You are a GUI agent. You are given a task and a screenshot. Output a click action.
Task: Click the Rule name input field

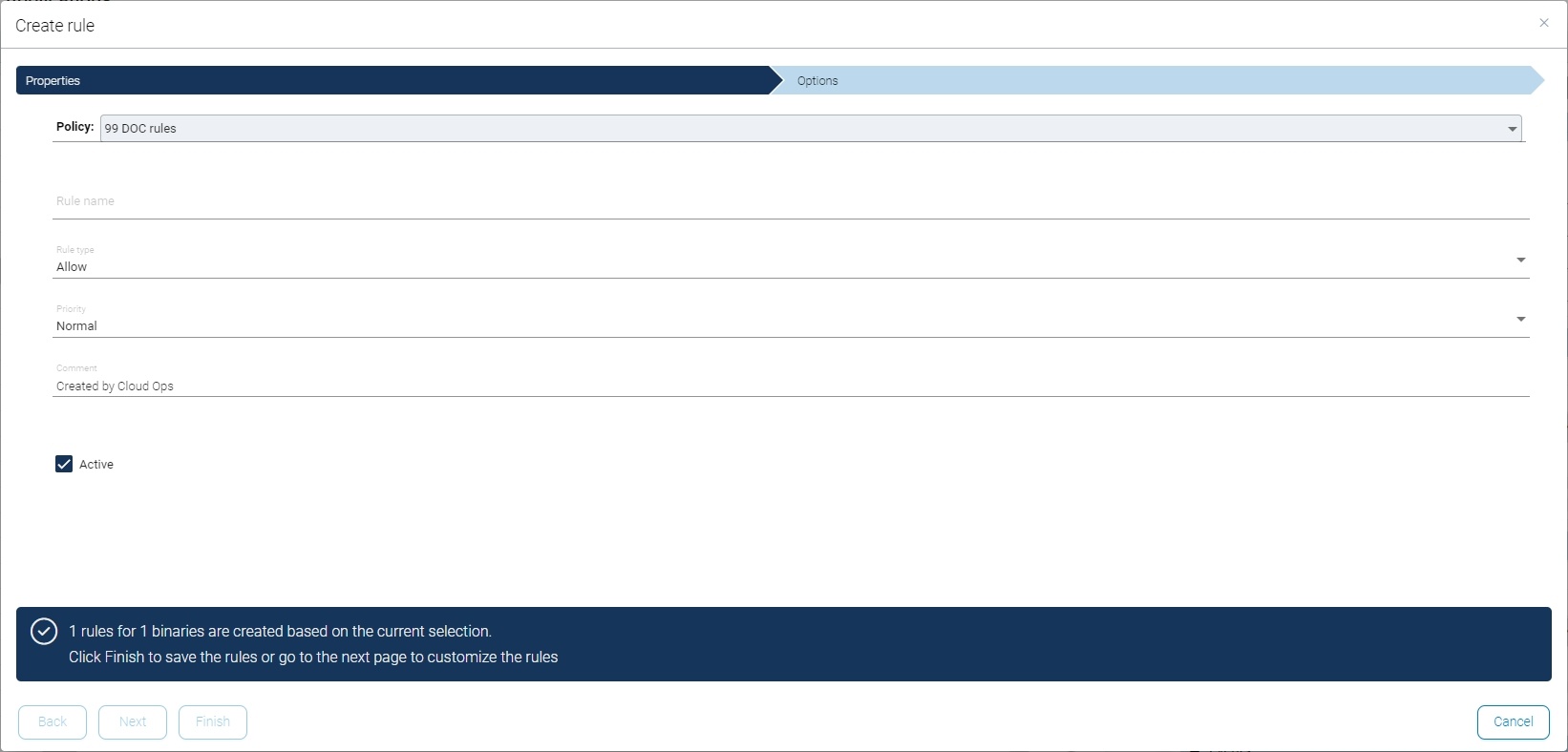point(792,201)
